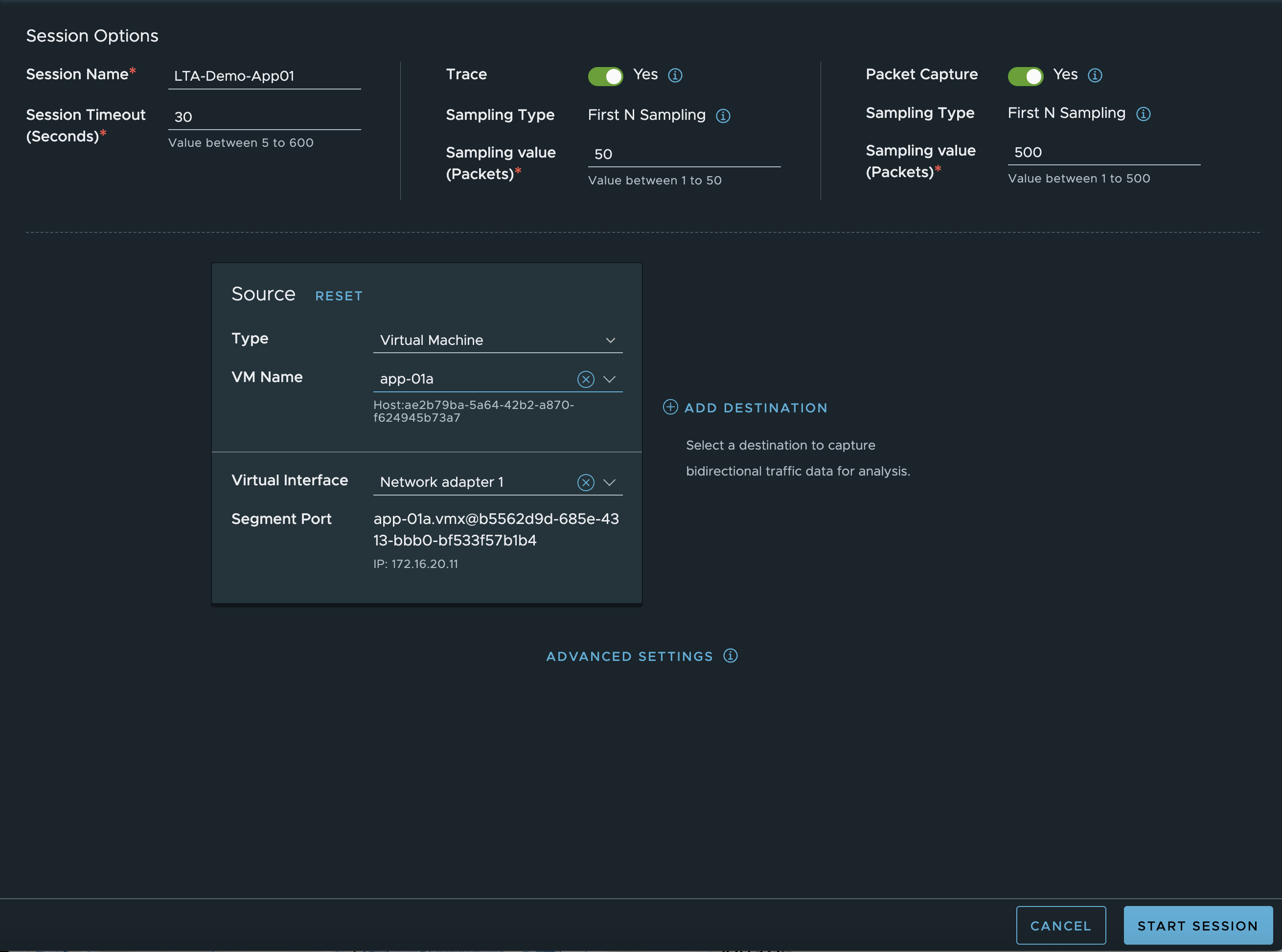
Task: Click the Advanced Settings info icon
Action: (731, 656)
